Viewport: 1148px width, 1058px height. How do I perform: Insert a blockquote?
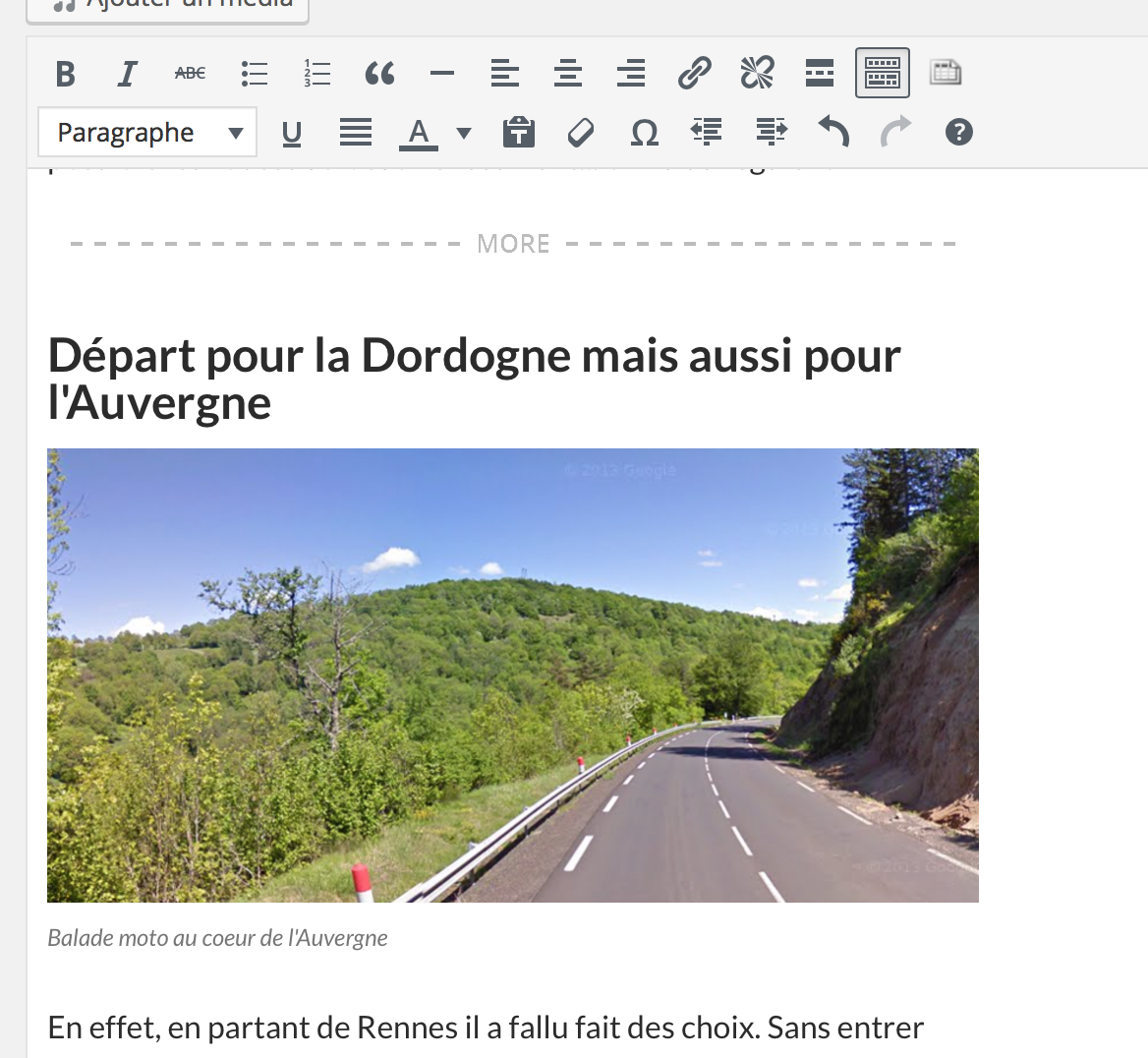coord(379,73)
